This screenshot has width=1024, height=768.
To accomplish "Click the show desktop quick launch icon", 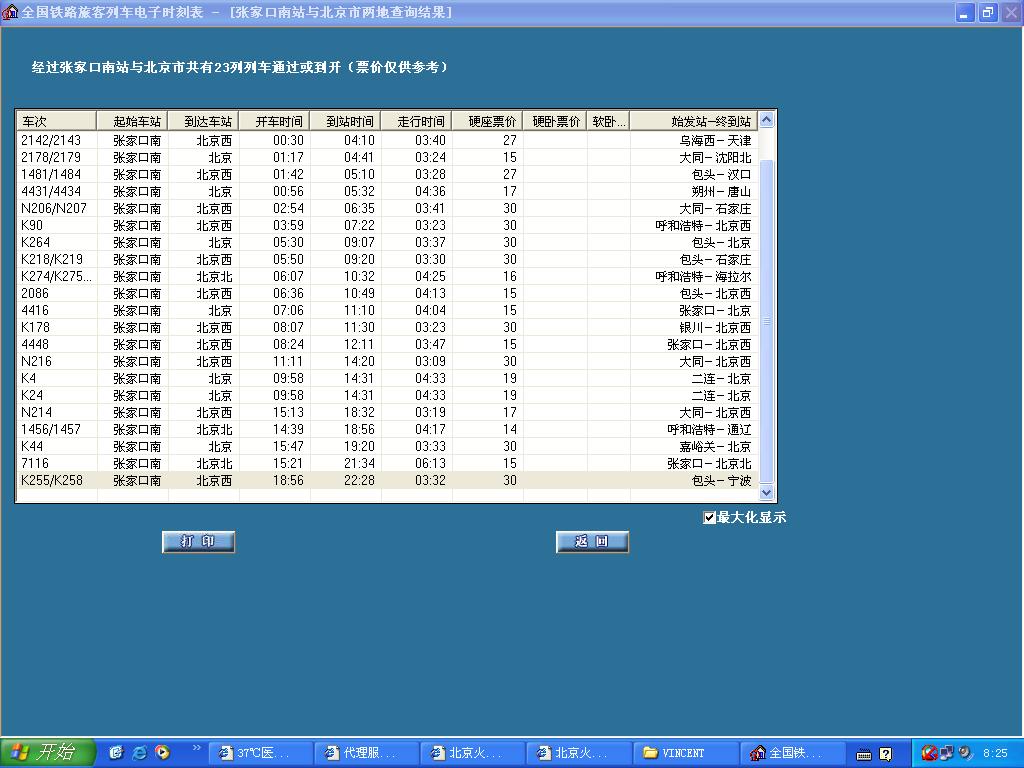I will 116,752.
